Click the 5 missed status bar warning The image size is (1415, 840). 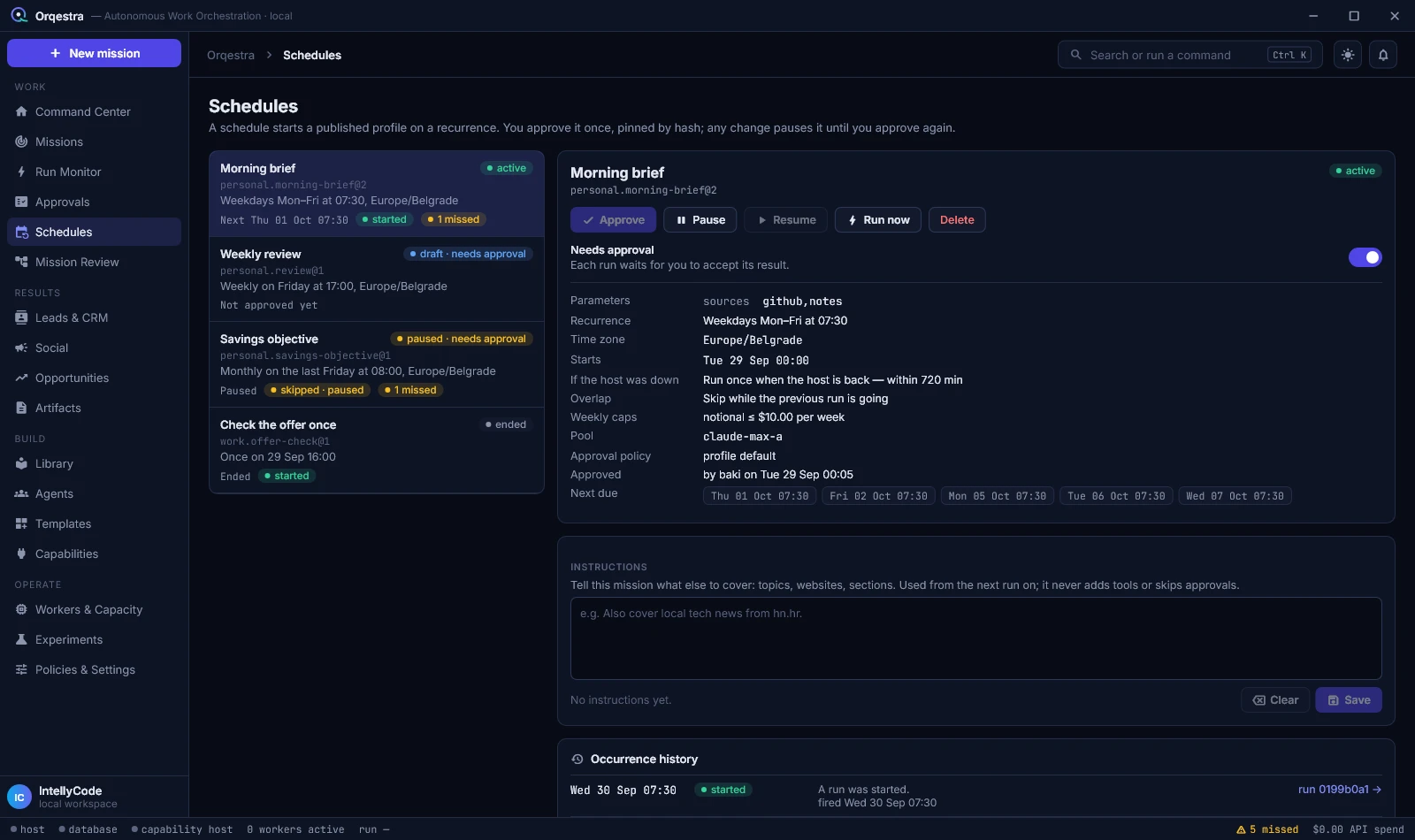click(x=1267, y=829)
